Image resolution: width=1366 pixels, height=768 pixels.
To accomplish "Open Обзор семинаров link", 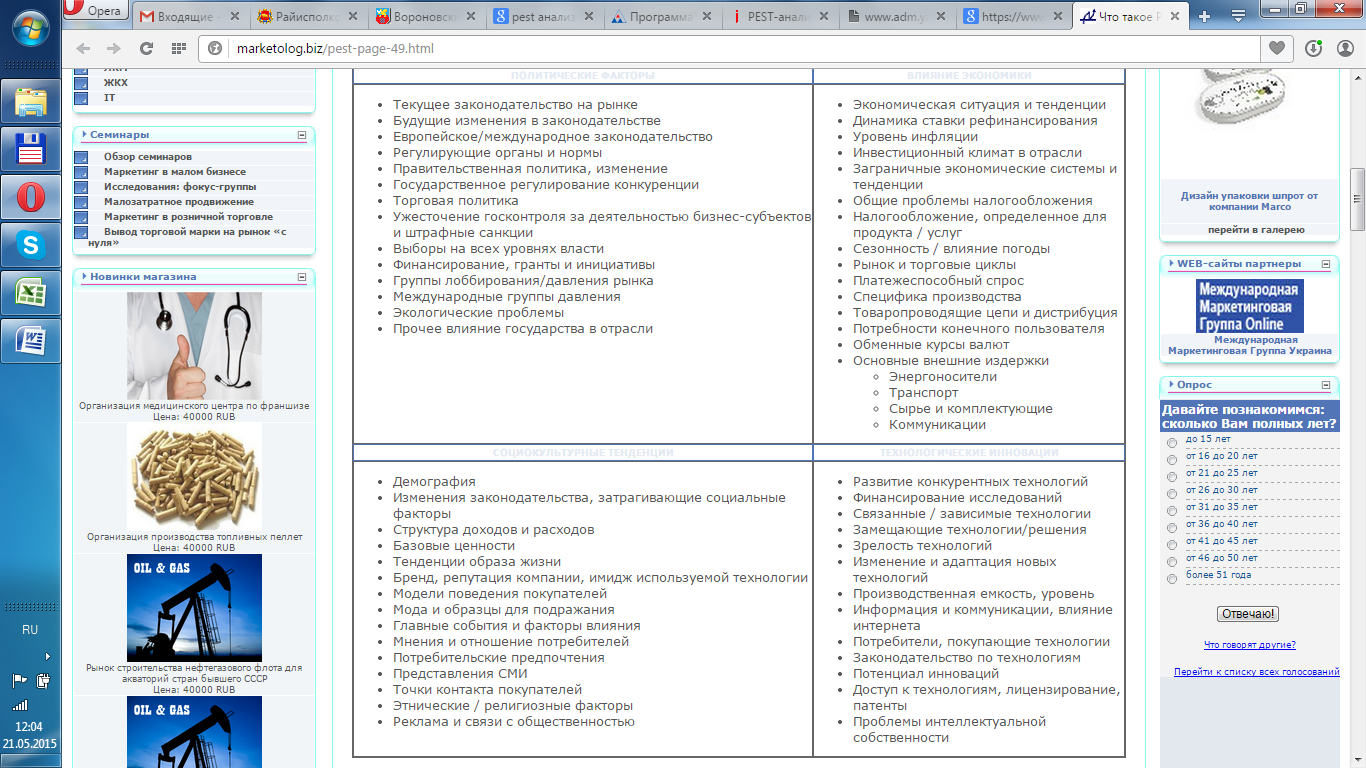I will (x=148, y=157).
